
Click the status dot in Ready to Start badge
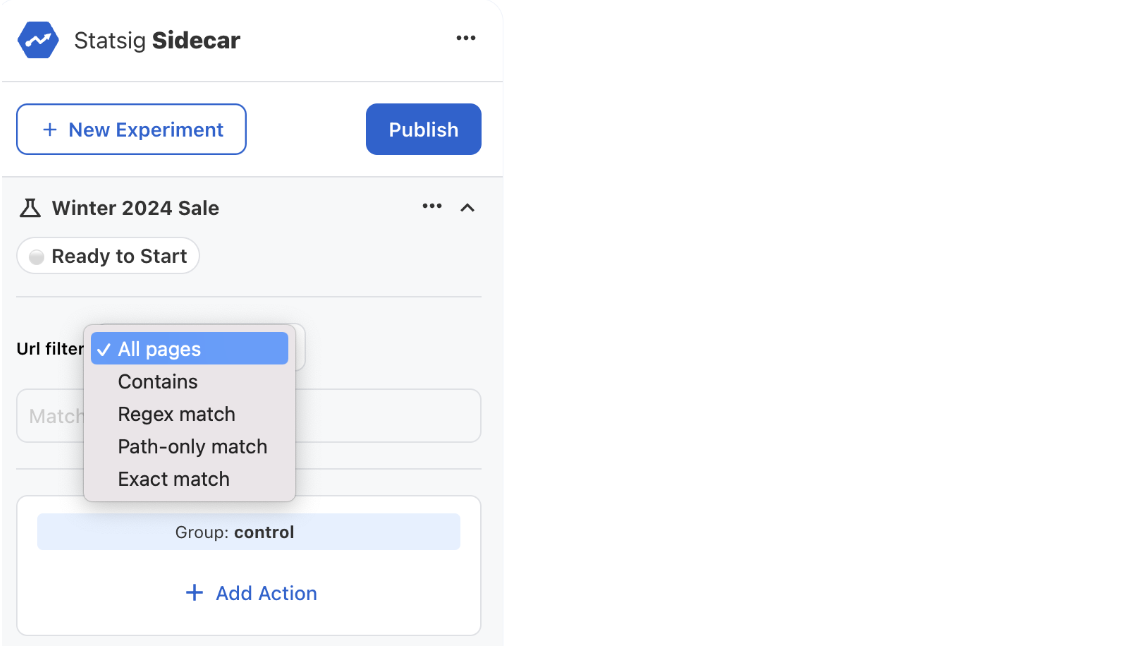(x=36, y=255)
